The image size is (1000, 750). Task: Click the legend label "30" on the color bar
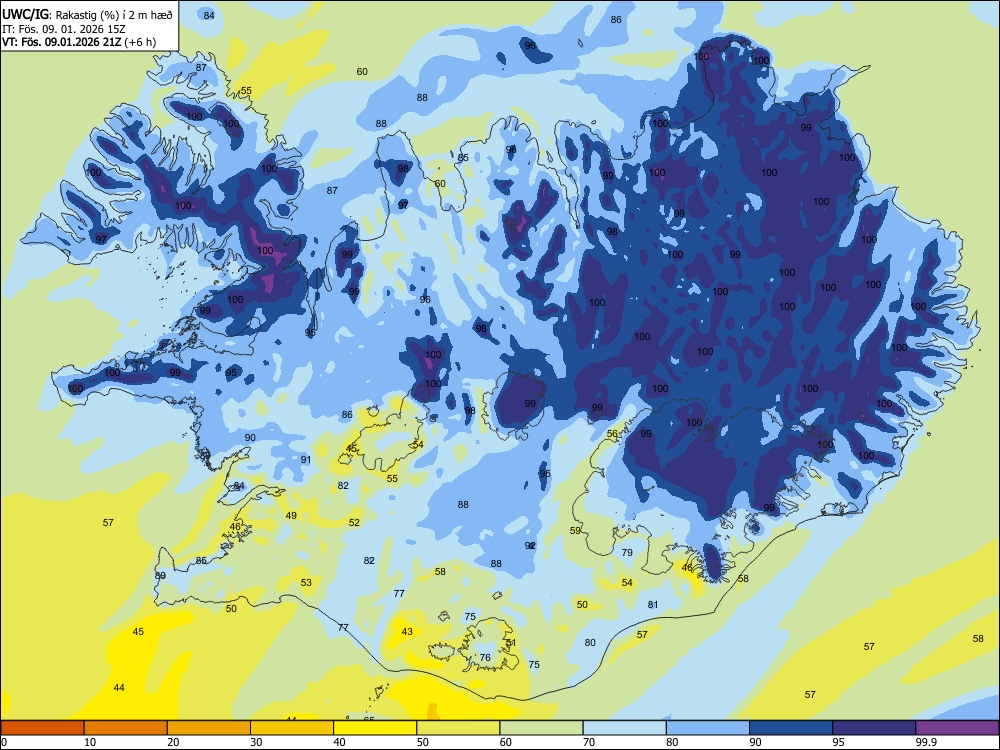pos(256,742)
